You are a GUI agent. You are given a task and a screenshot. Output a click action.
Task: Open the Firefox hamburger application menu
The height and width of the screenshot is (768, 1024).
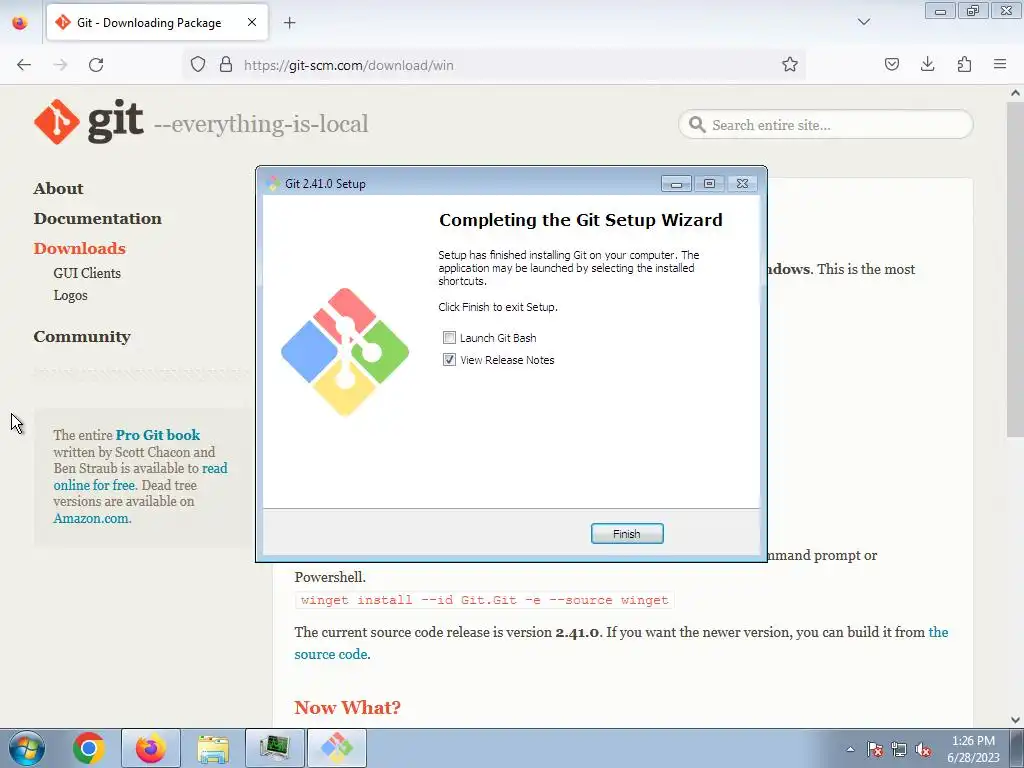[1000, 65]
